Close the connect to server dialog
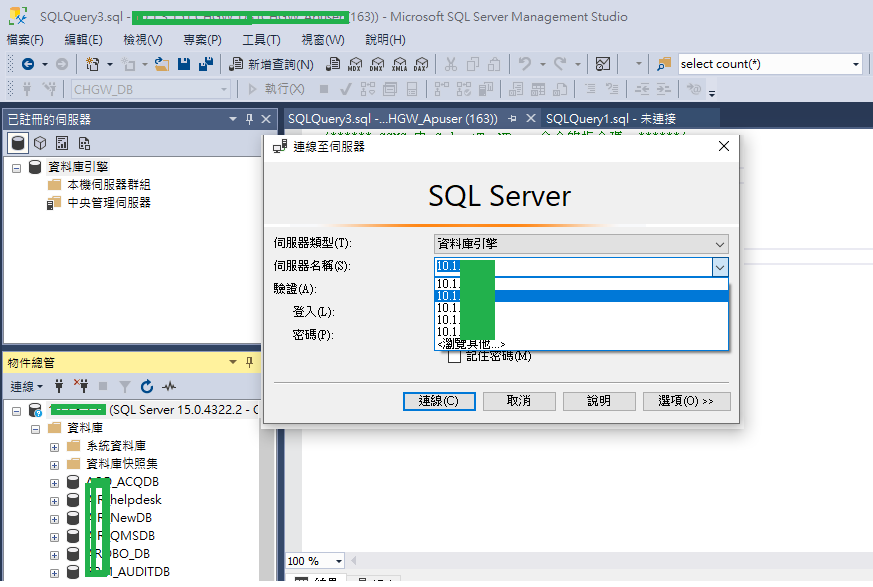873x587 pixels. click(x=723, y=146)
